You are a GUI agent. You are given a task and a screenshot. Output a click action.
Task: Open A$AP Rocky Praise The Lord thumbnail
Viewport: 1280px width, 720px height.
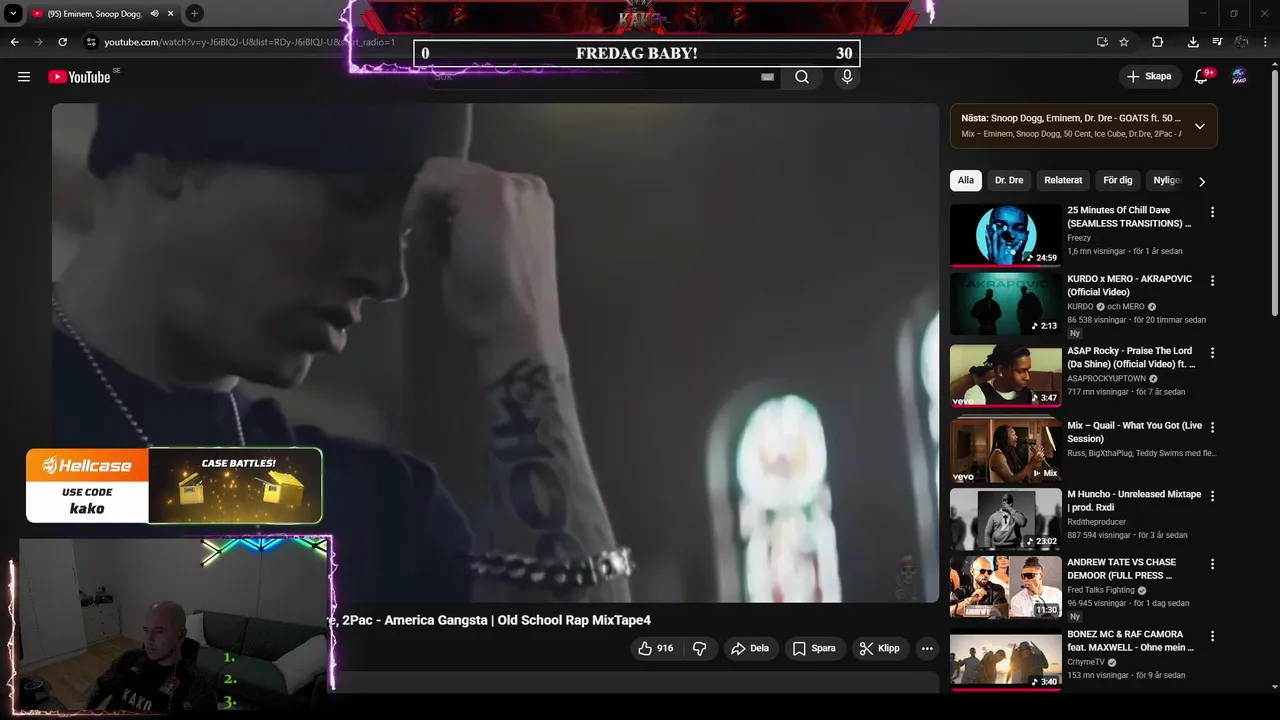(x=1005, y=375)
